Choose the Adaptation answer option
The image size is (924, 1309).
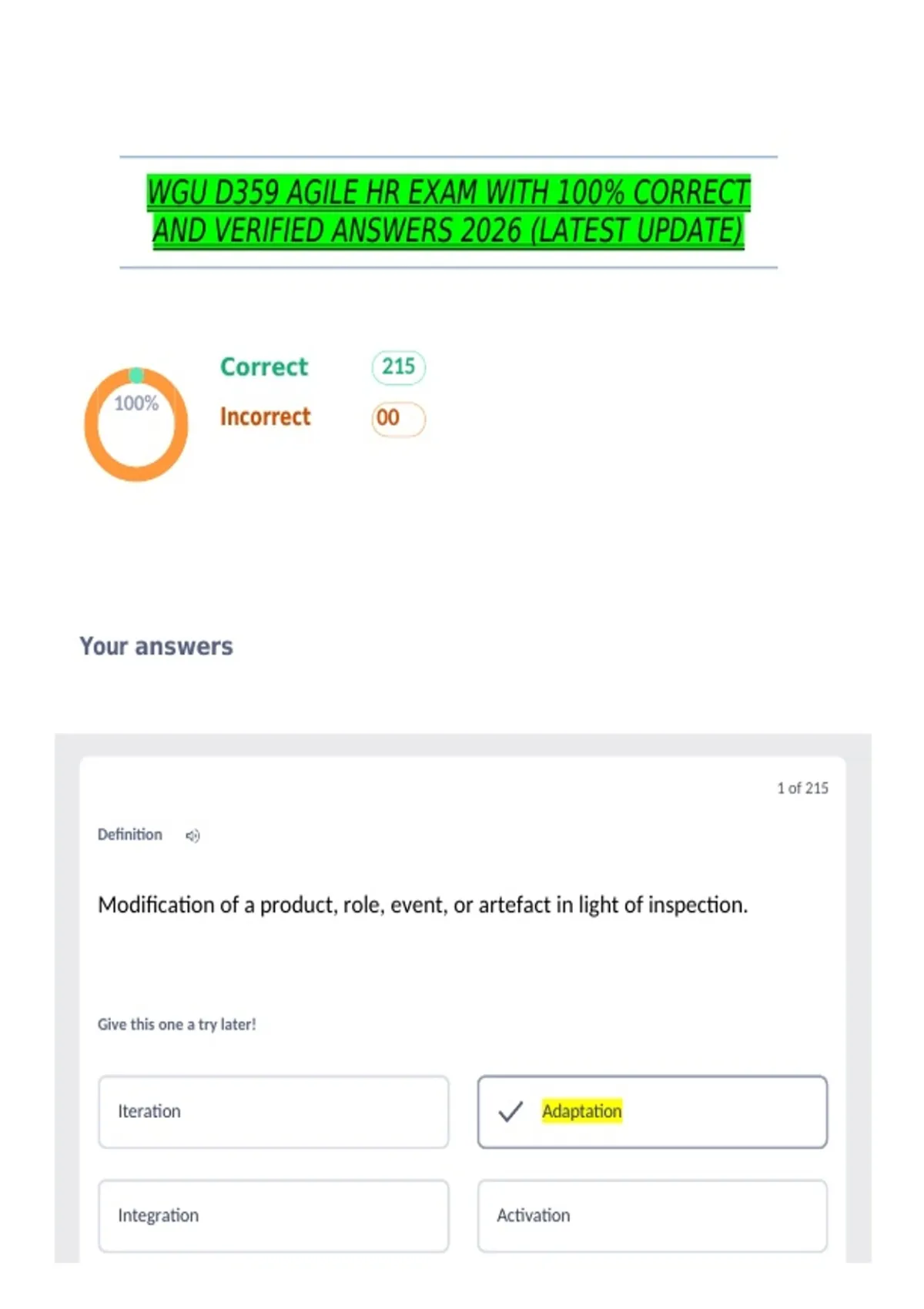pos(652,1112)
